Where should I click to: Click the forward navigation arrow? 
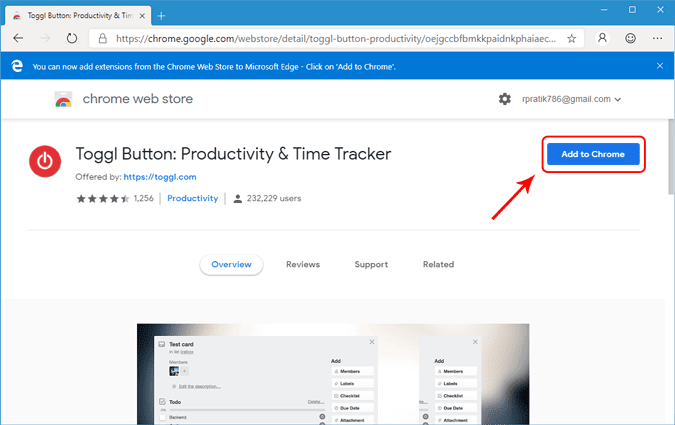point(45,38)
